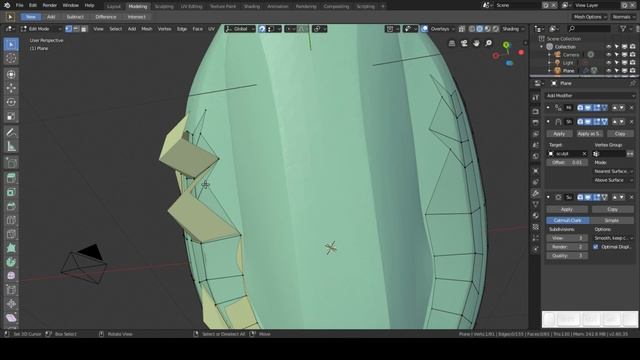Select the Poly Build tool
640x360 pixels.
pos(11,248)
